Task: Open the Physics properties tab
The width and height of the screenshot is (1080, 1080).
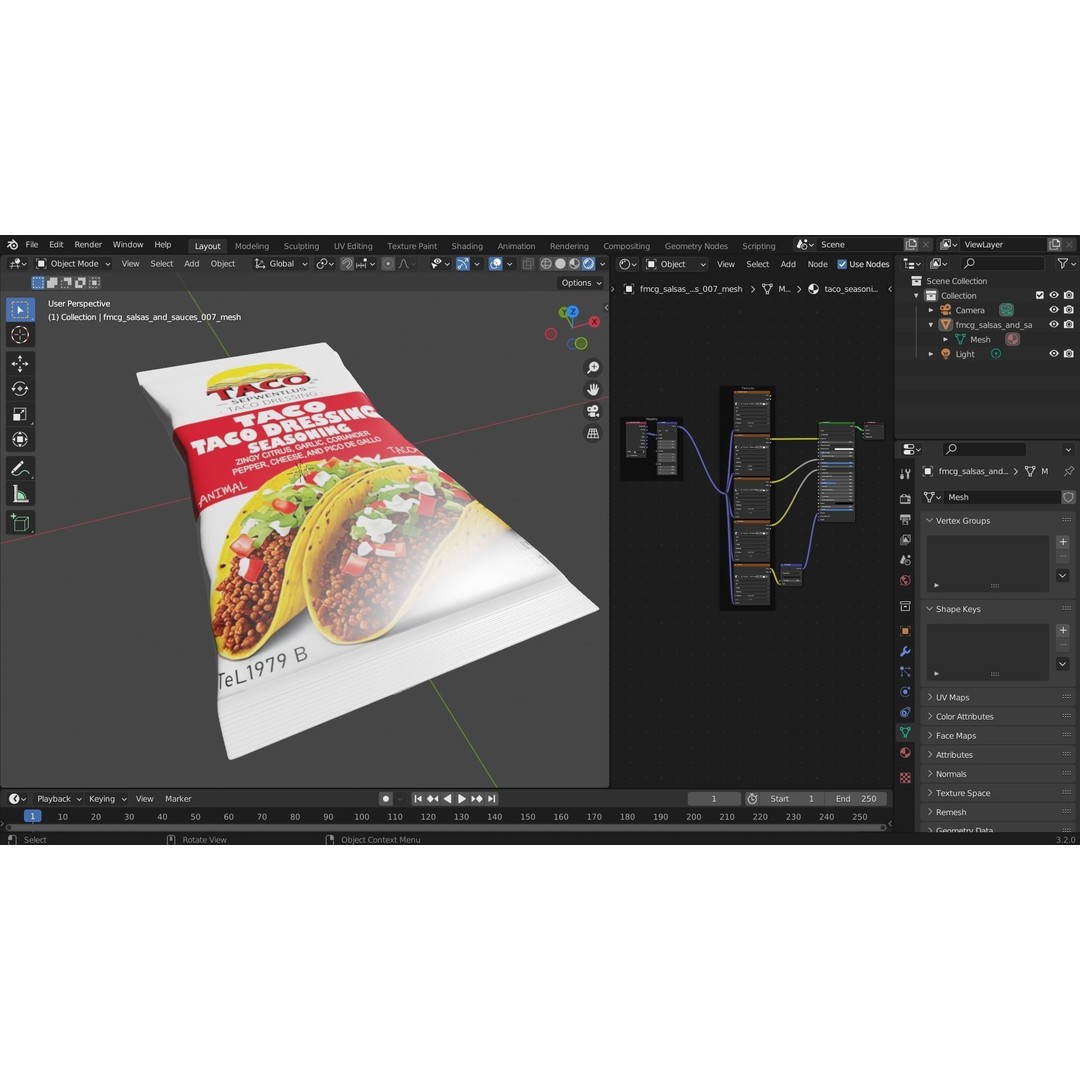Action: (x=905, y=692)
